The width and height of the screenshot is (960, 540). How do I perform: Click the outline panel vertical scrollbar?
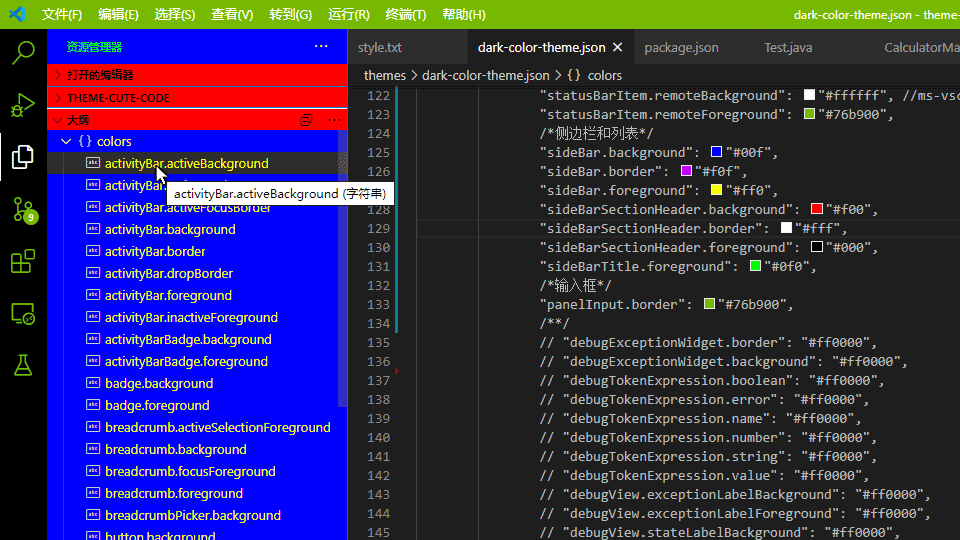click(342, 268)
